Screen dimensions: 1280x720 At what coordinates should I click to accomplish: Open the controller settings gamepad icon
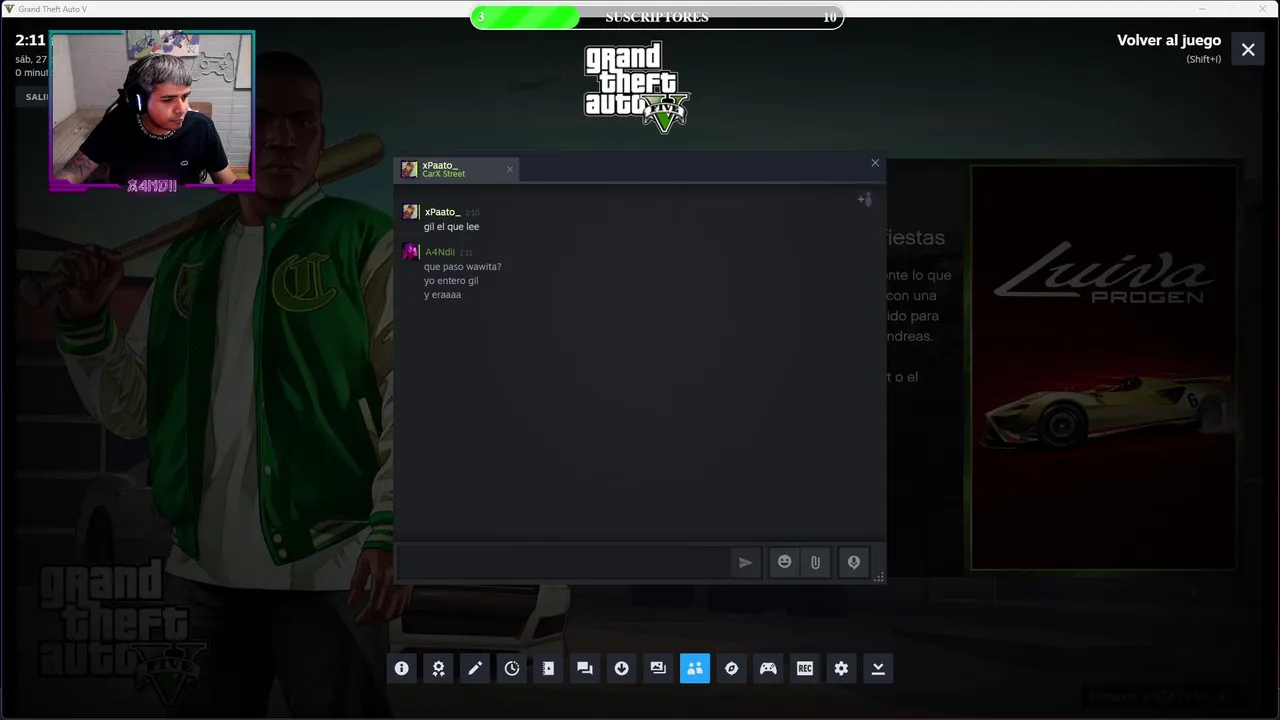[768, 668]
